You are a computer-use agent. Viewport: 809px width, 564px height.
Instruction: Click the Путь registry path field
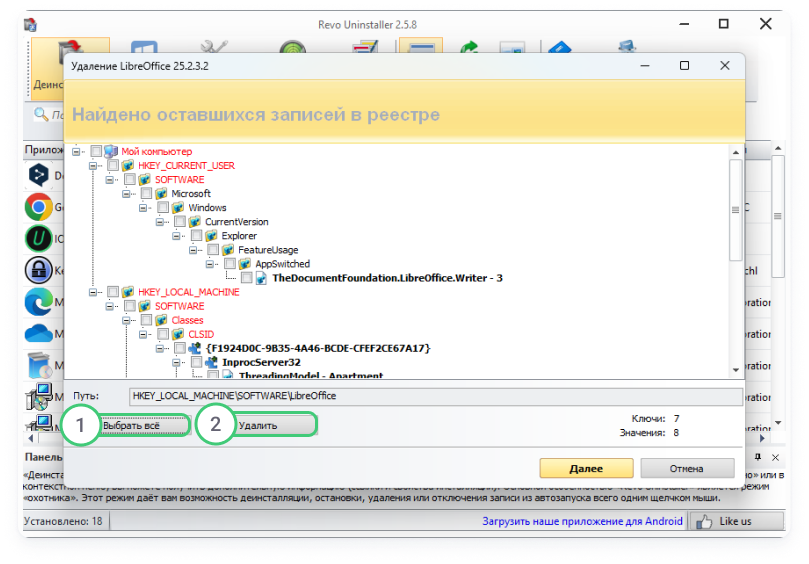(x=435, y=396)
